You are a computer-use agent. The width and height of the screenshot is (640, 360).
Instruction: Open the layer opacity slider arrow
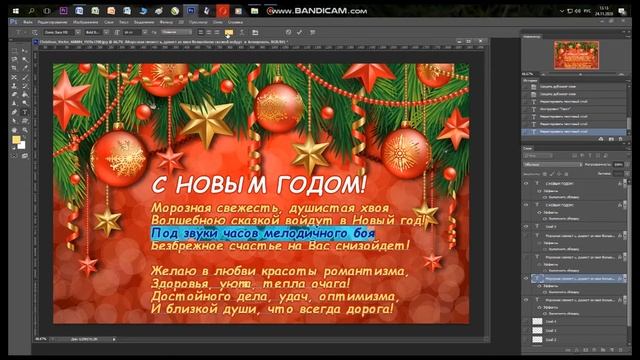point(627,164)
